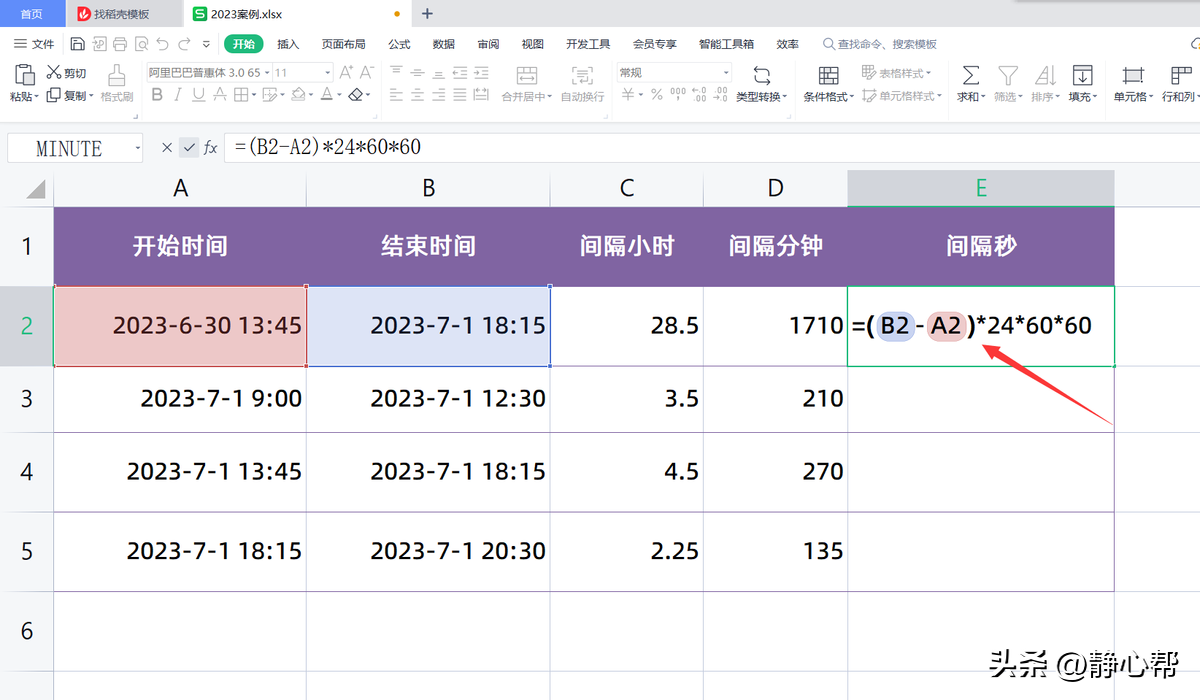Click the Undo arrow icon
This screenshot has width=1200, height=700.
162,44
